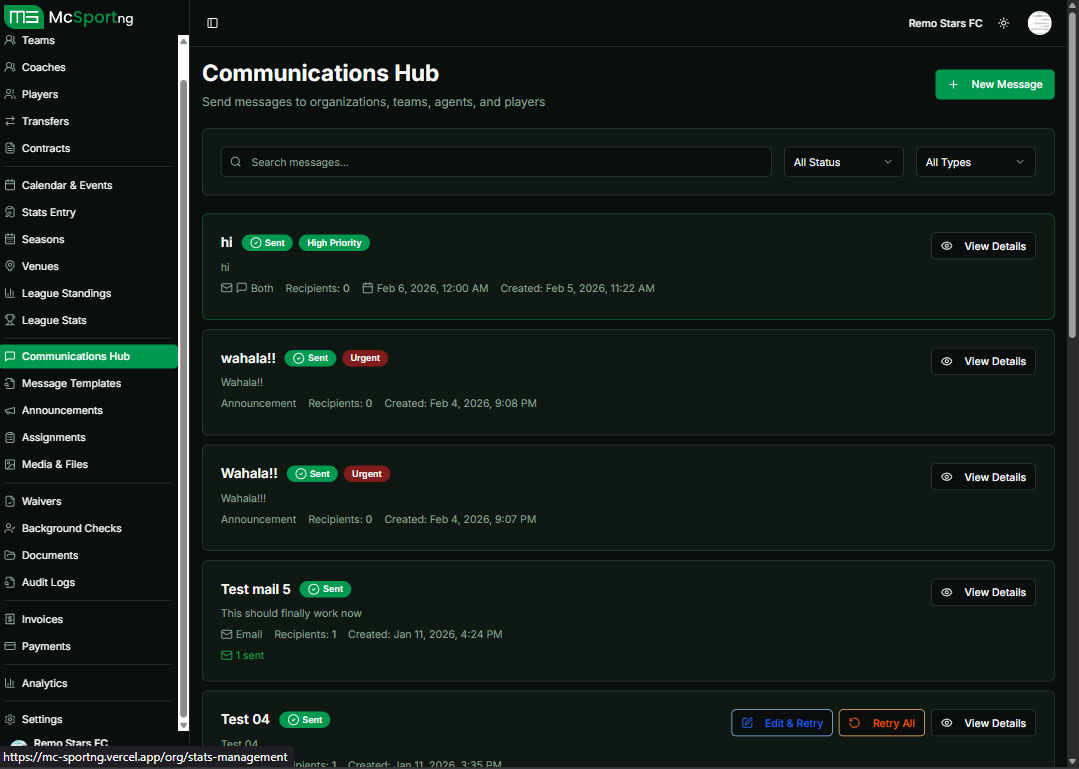The image size is (1079, 769).
Task: Open the All Status dropdown
Action: [843, 161]
